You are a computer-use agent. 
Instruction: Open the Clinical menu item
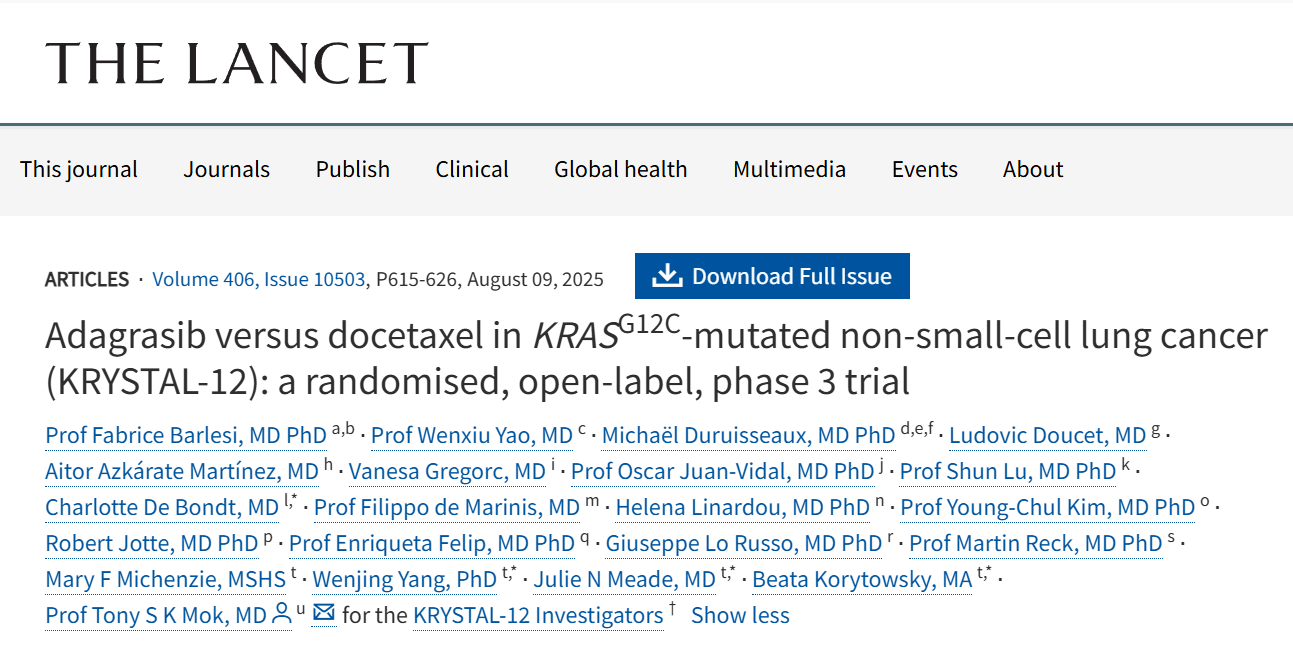click(x=472, y=169)
